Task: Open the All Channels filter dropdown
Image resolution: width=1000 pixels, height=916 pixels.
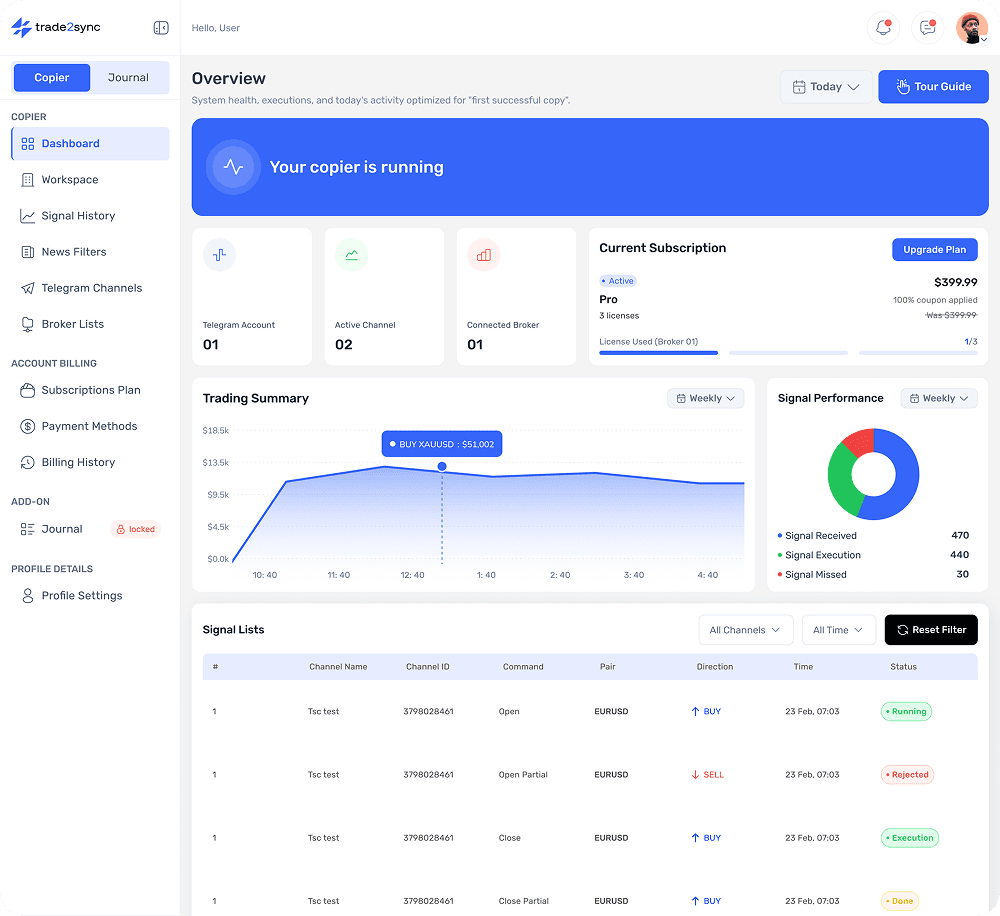Action: click(x=746, y=630)
